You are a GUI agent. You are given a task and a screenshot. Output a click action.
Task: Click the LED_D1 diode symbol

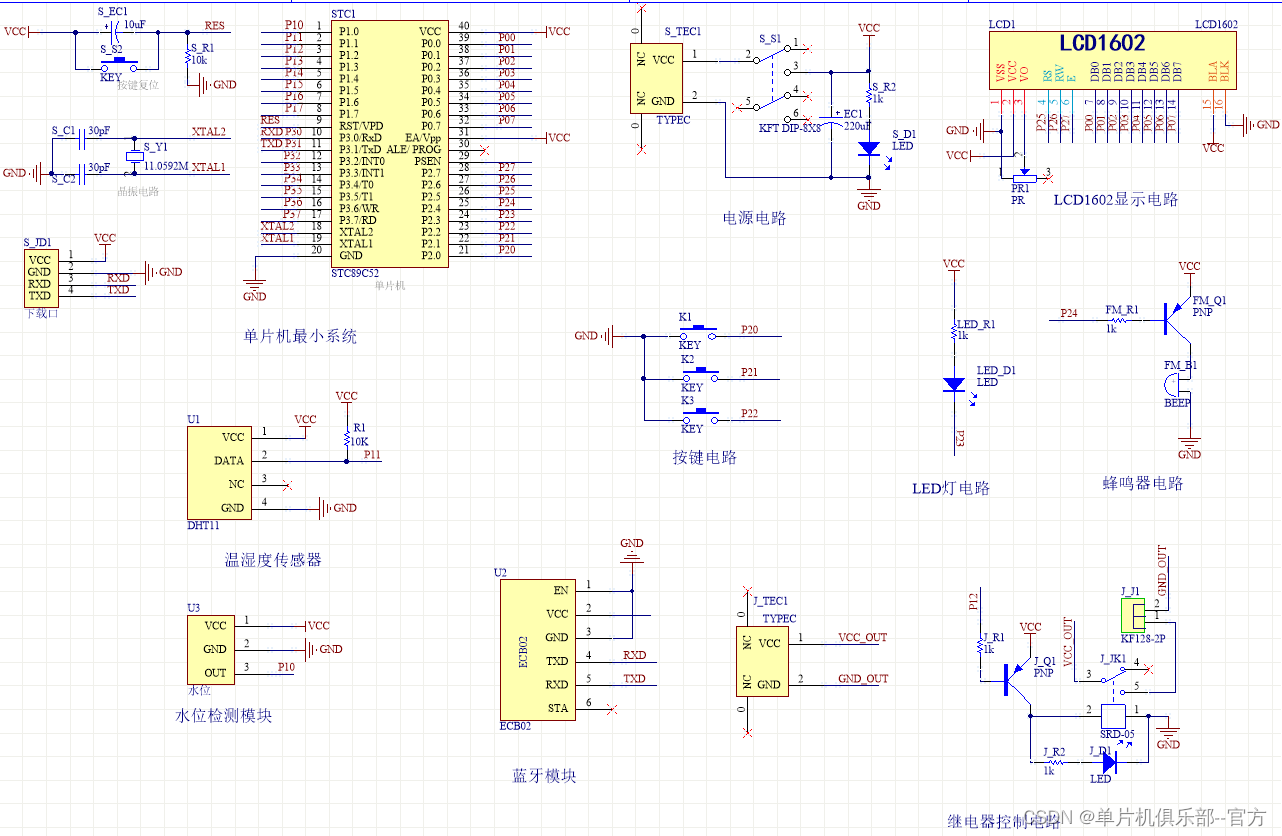(x=954, y=384)
